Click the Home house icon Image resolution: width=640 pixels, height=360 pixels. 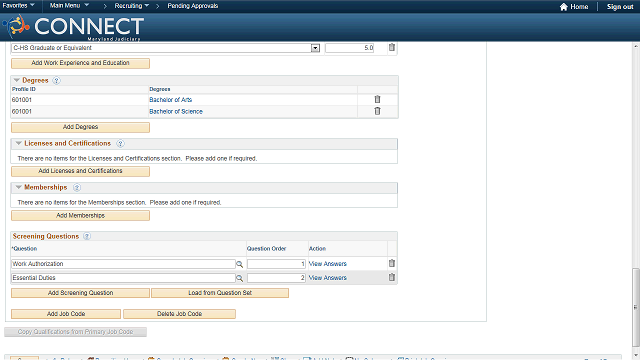click(x=564, y=7)
